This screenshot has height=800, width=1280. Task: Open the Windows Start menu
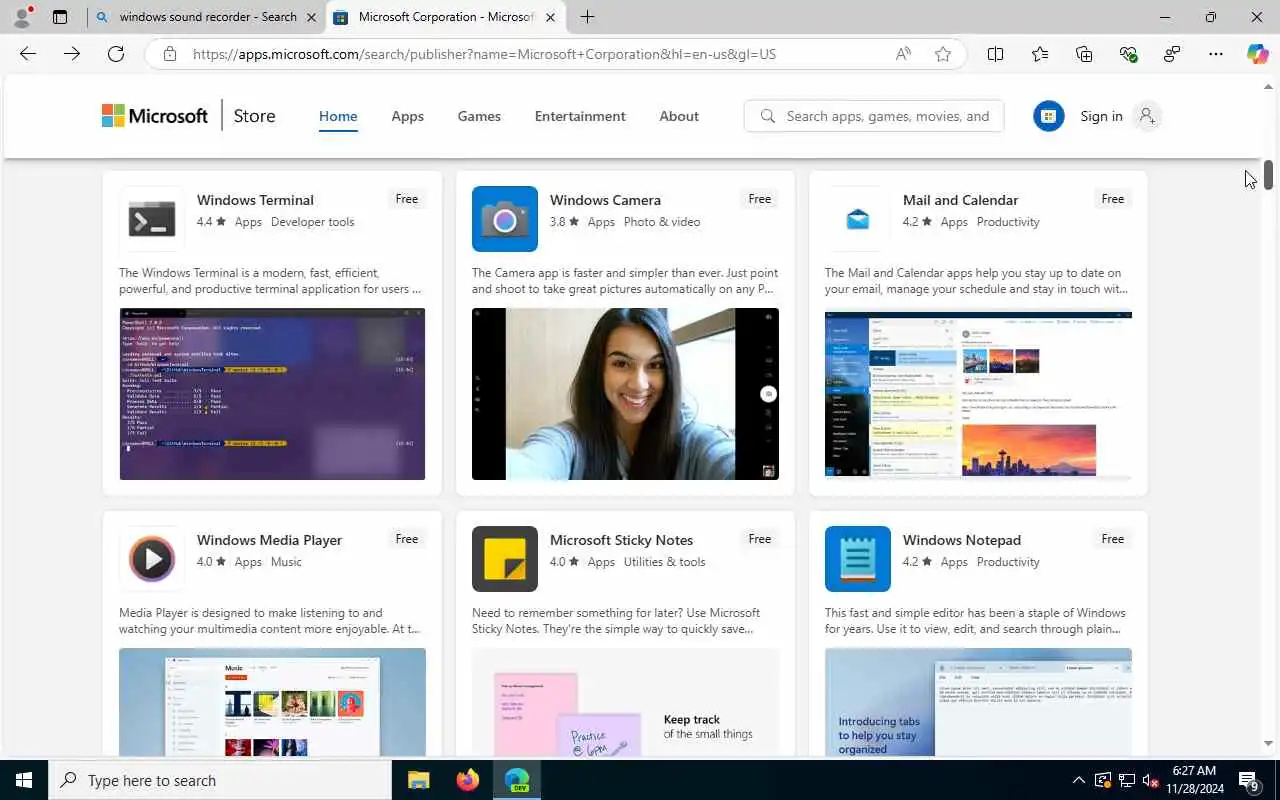pyautogui.click(x=24, y=780)
